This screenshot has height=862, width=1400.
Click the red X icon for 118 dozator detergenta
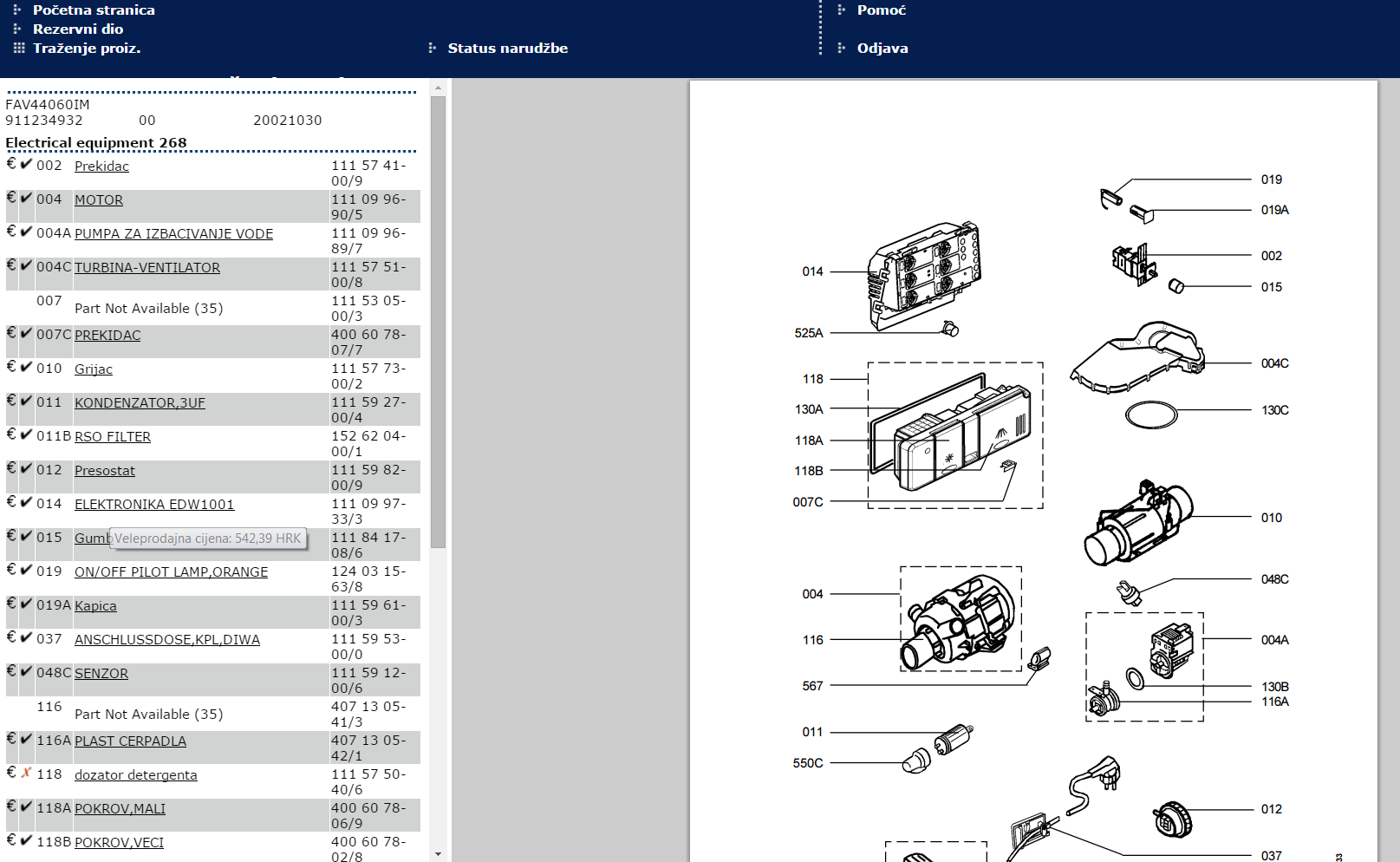pyautogui.click(x=27, y=772)
